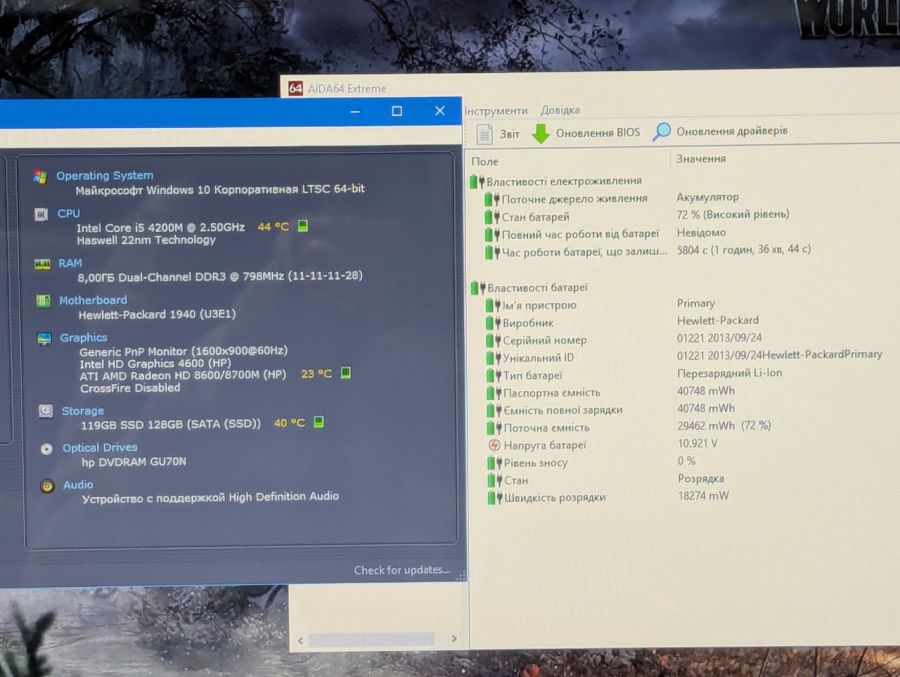This screenshot has width=900, height=677.
Task: Select the value Розрядка
Action: click(x=701, y=478)
